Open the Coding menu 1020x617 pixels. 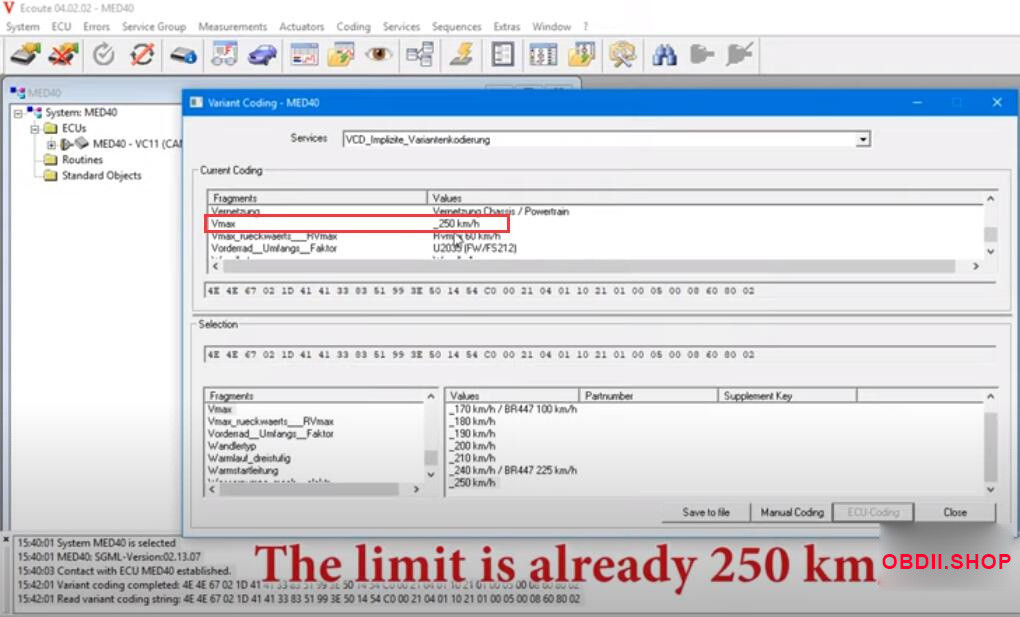[353, 27]
